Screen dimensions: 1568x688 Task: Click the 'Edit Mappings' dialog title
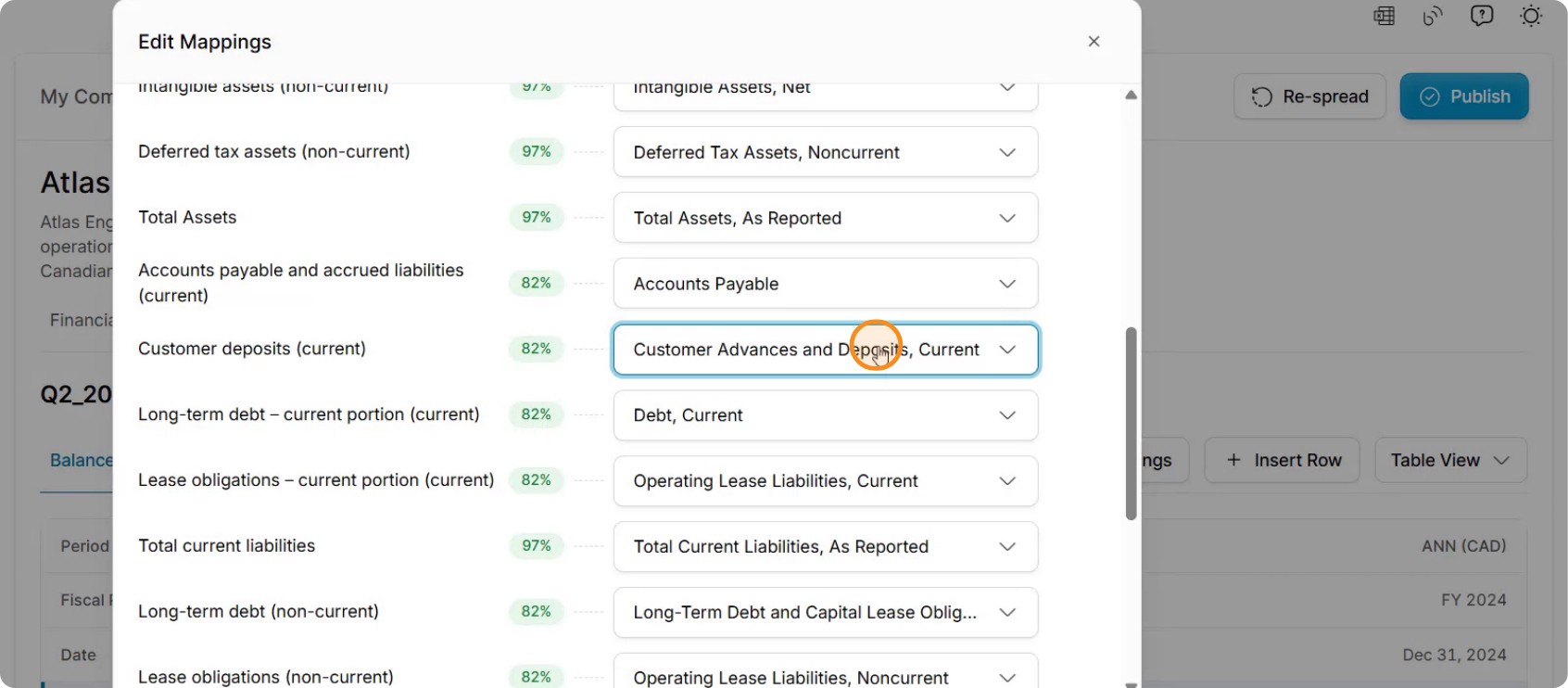(x=205, y=42)
